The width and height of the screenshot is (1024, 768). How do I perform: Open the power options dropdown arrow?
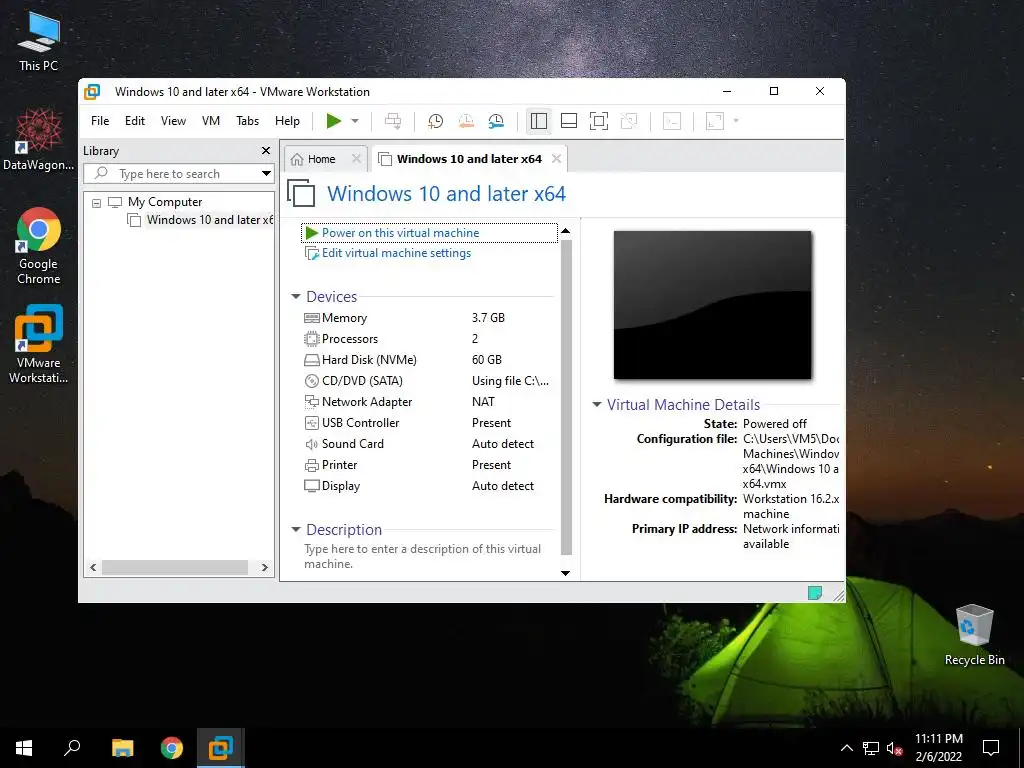355,121
